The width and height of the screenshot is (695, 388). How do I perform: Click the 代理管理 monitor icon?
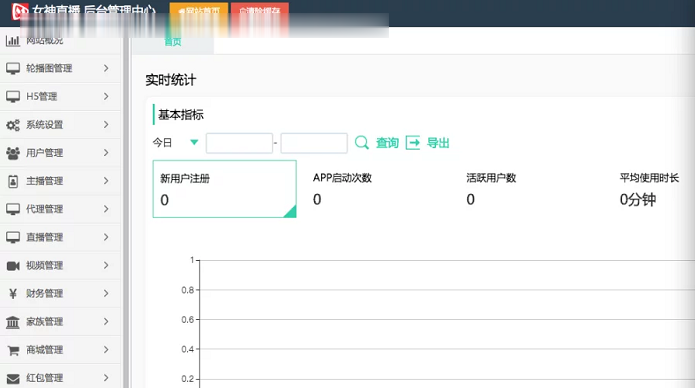click(13, 209)
